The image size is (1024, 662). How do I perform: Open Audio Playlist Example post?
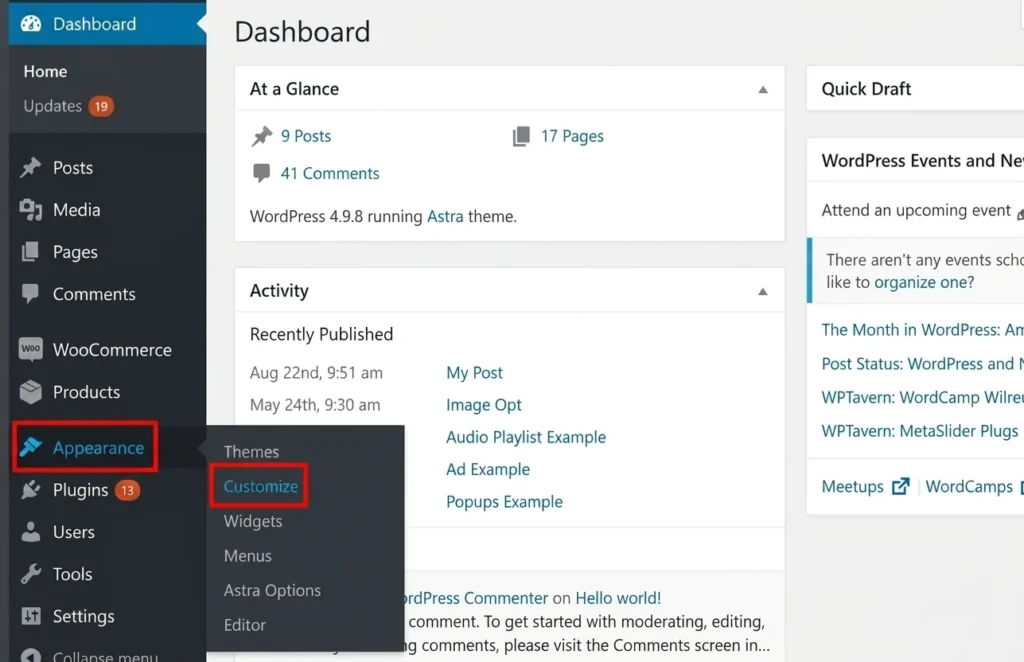(x=526, y=437)
